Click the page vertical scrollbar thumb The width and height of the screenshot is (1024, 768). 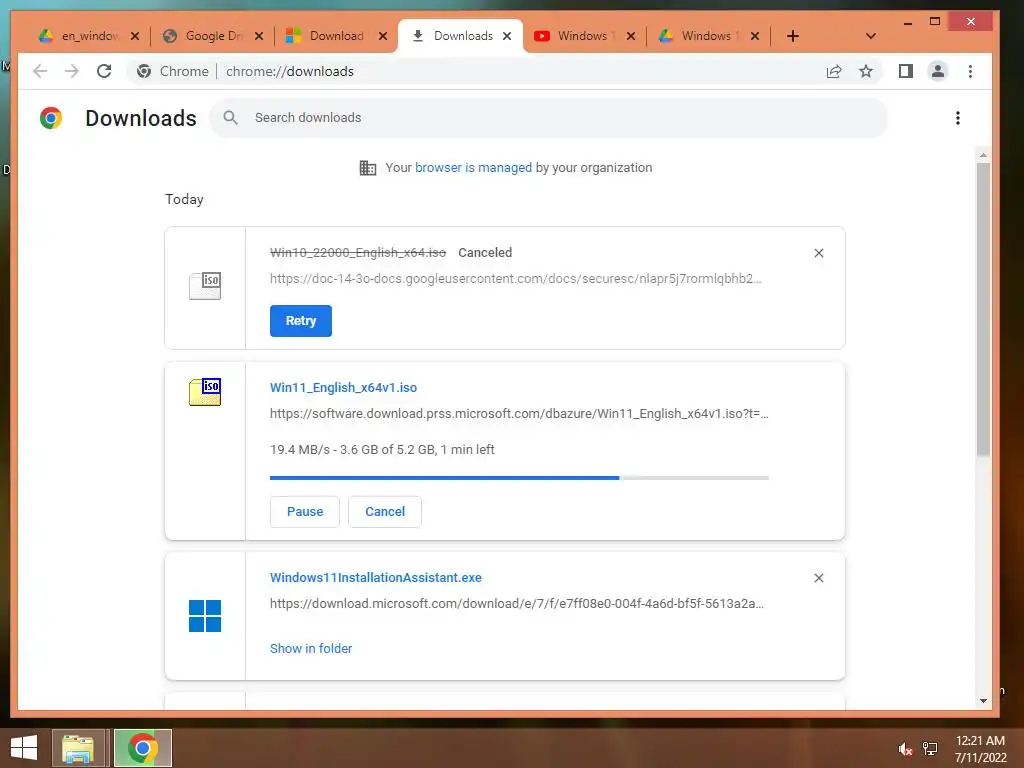click(x=983, y=309)
